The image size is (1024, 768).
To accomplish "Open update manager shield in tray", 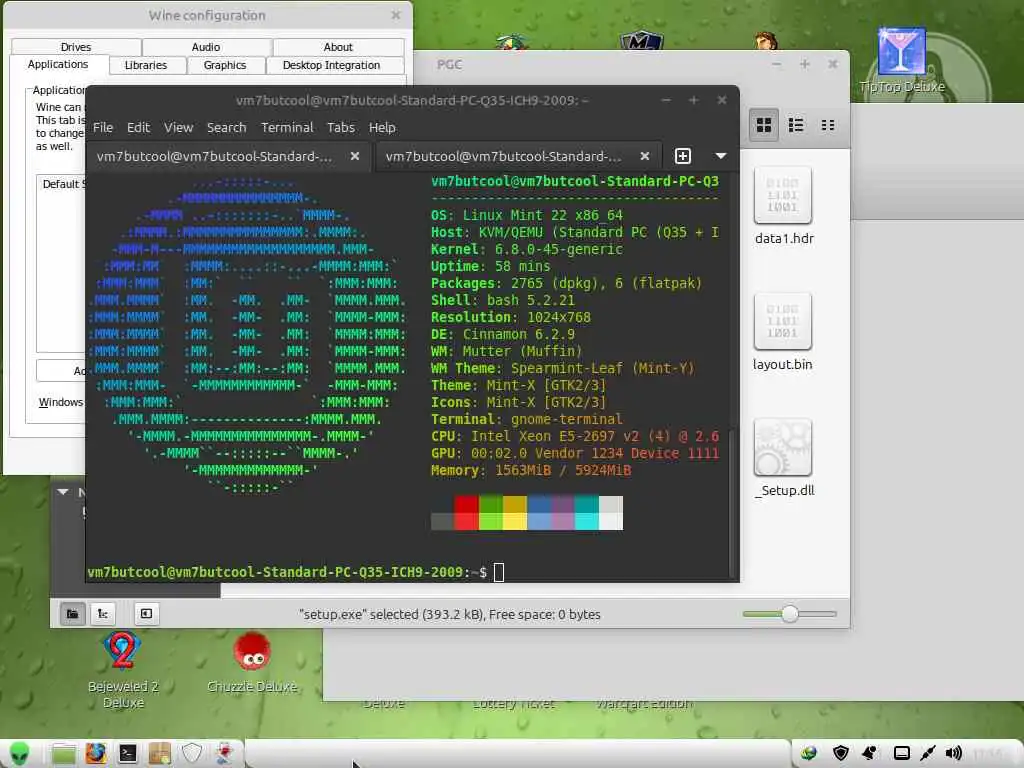I will tap(840, 753).
